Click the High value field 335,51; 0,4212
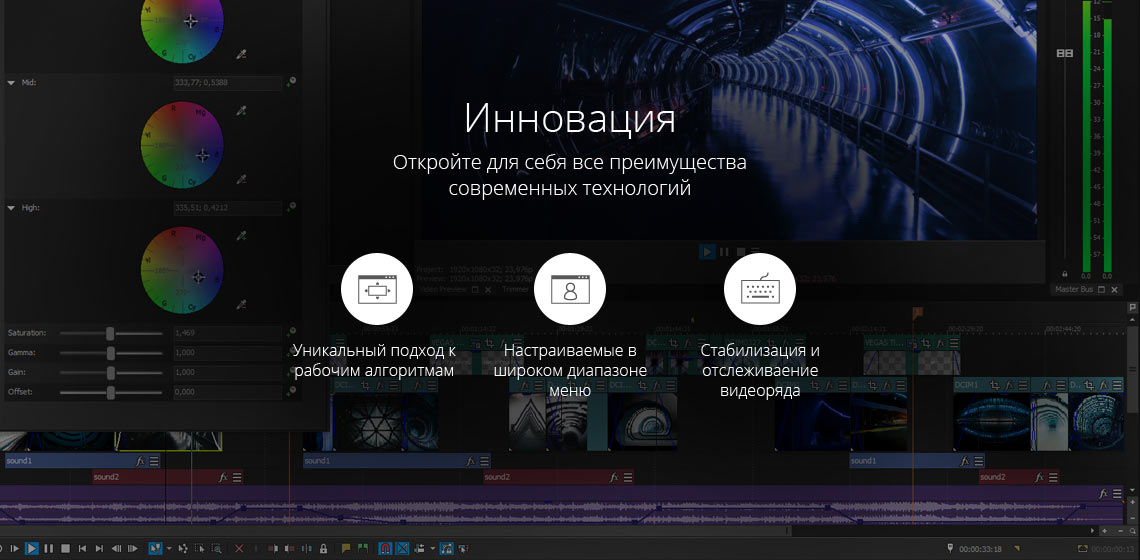This screenshot has width=1140, height=560. pyautogui.click(x=227, y=208)
